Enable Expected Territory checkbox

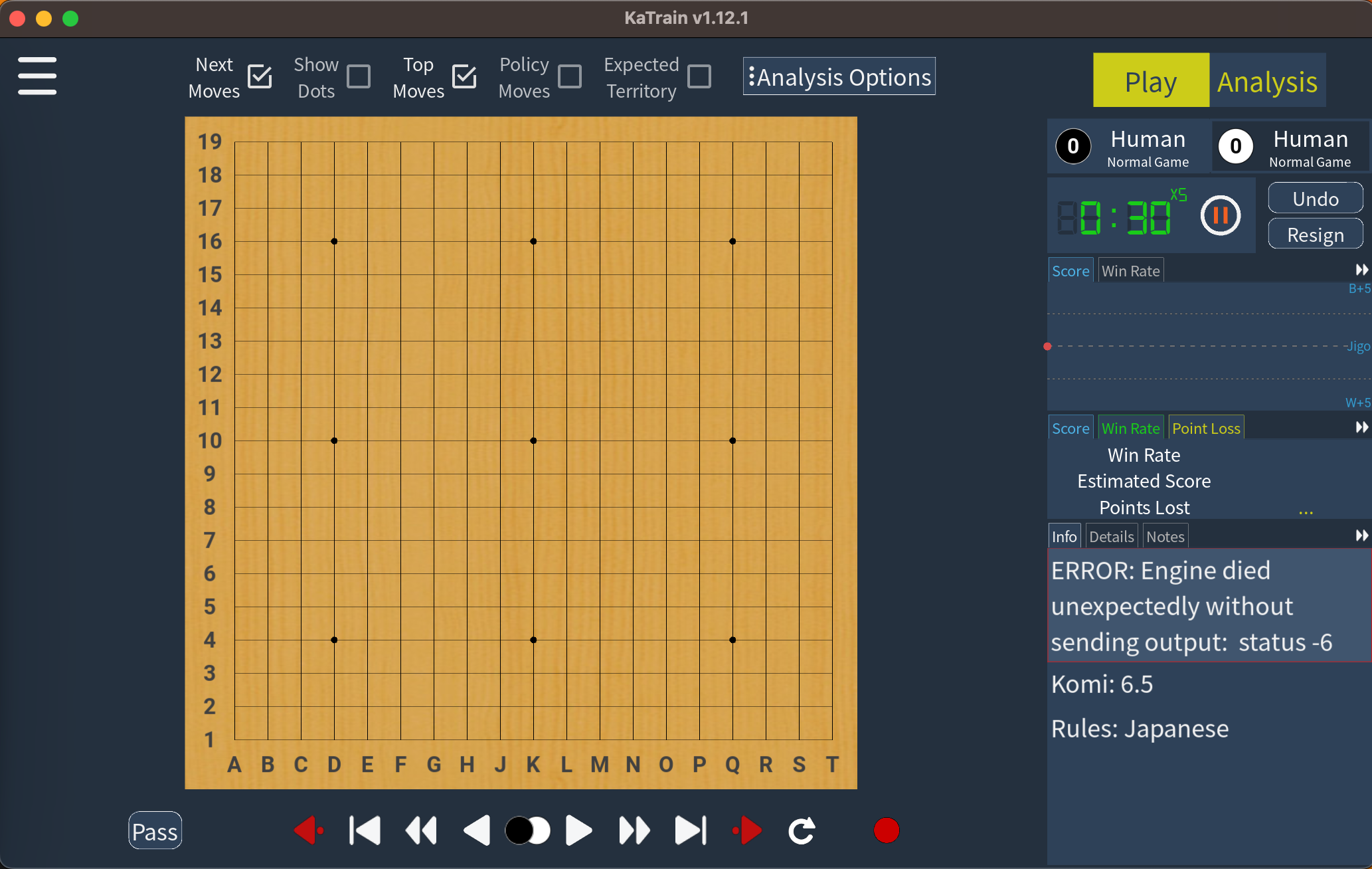(699, 76)
